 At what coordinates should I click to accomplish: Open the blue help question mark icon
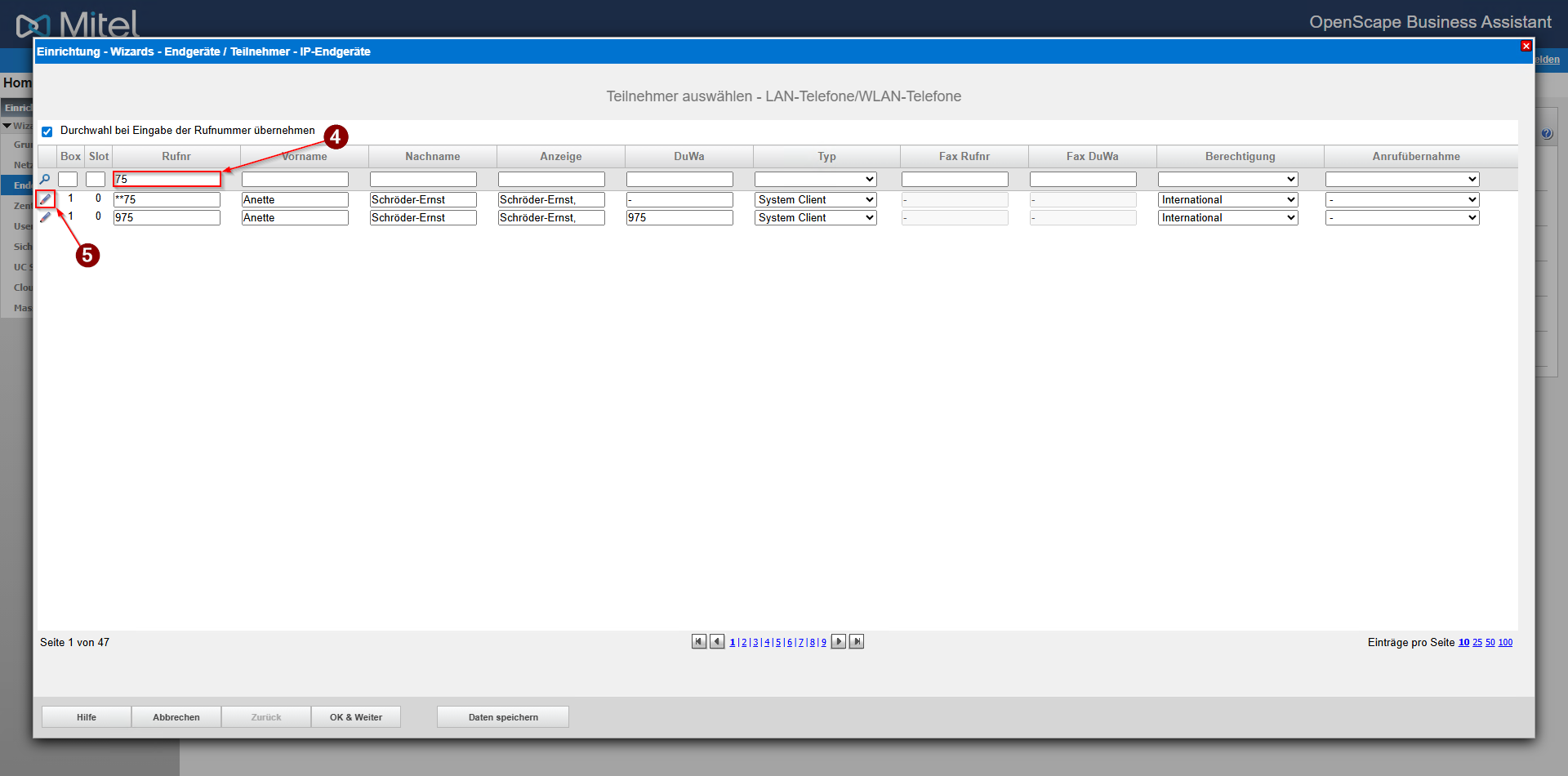[1547, 133]
